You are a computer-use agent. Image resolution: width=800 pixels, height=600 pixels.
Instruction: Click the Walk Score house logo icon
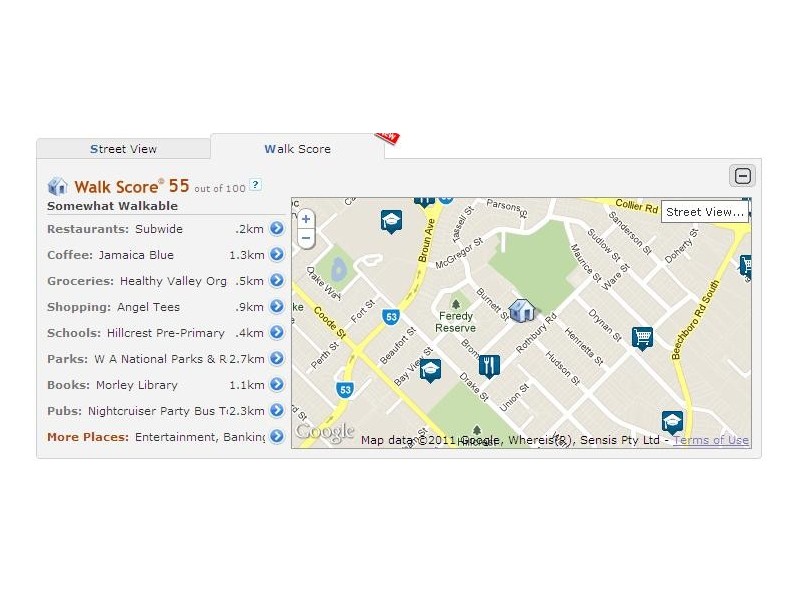click(58, 186)
